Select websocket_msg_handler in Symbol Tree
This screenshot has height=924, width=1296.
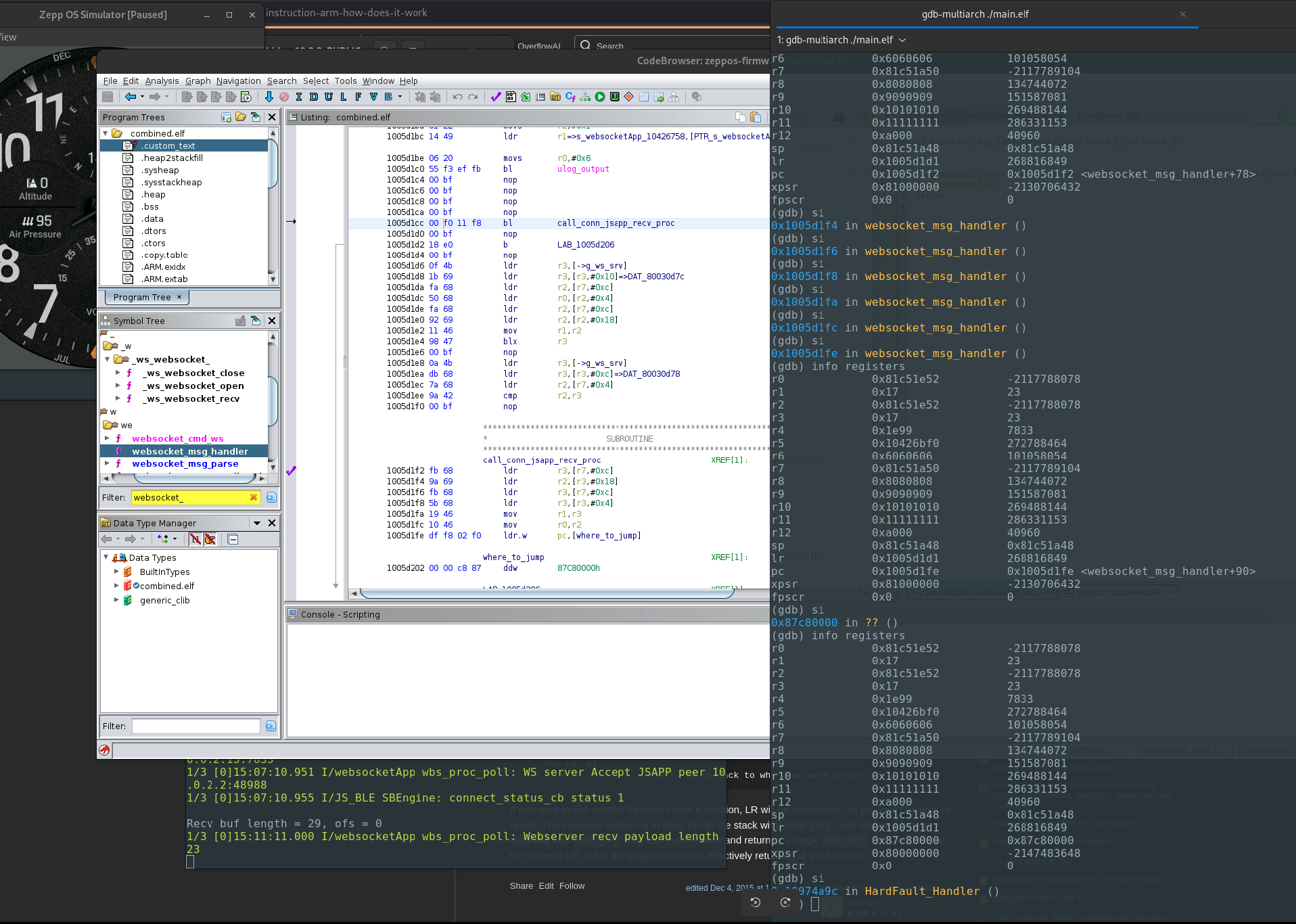pyautogui.click(x=190, y=451)
